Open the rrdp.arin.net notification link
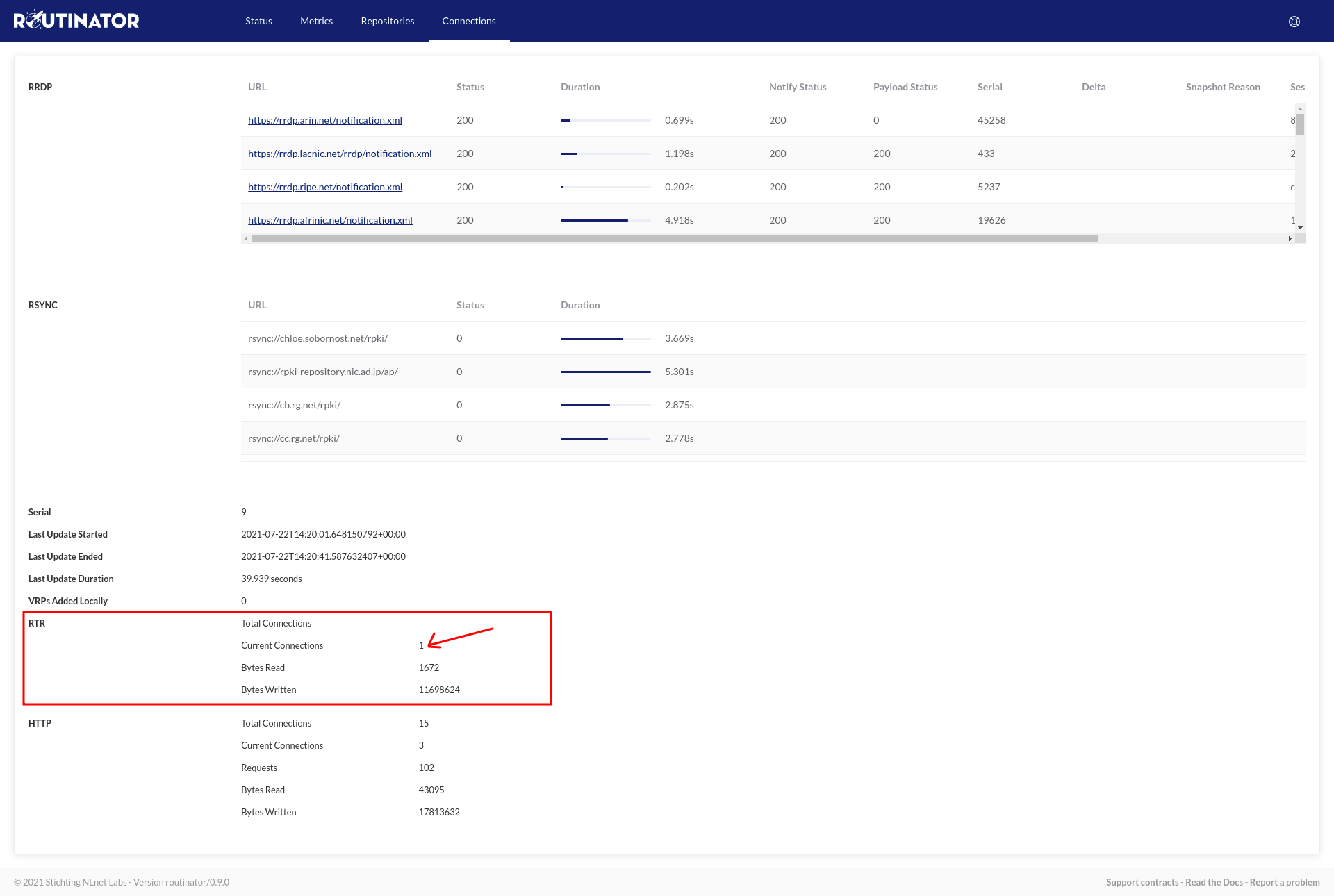This screenshot has height=896, width=1334. click(324, 120)
